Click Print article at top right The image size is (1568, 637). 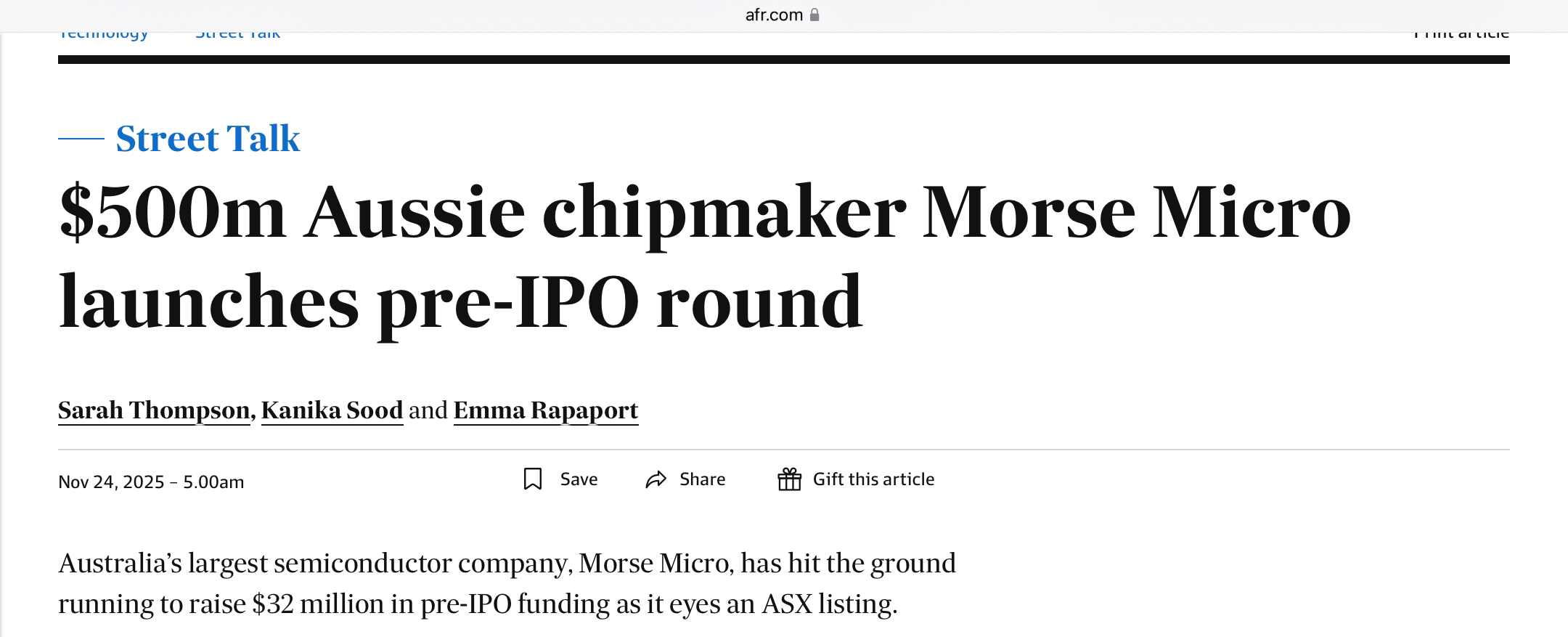pos(1461,35)
